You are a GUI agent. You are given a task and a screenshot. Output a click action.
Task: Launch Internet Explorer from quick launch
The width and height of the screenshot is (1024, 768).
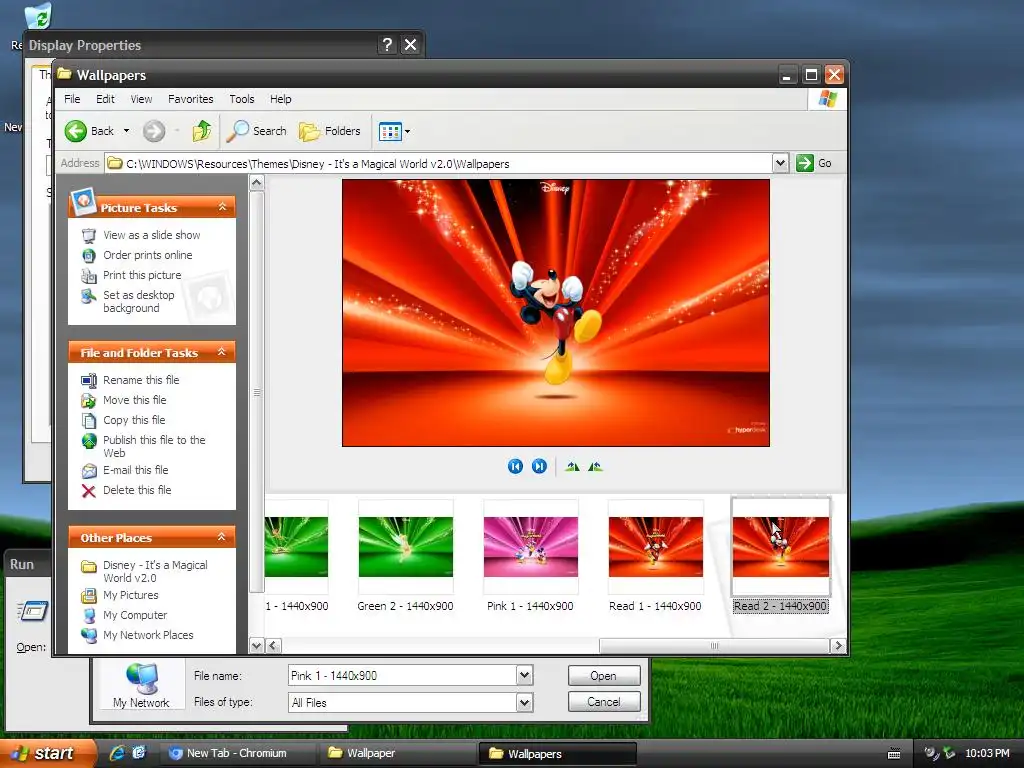coord(117,753)
